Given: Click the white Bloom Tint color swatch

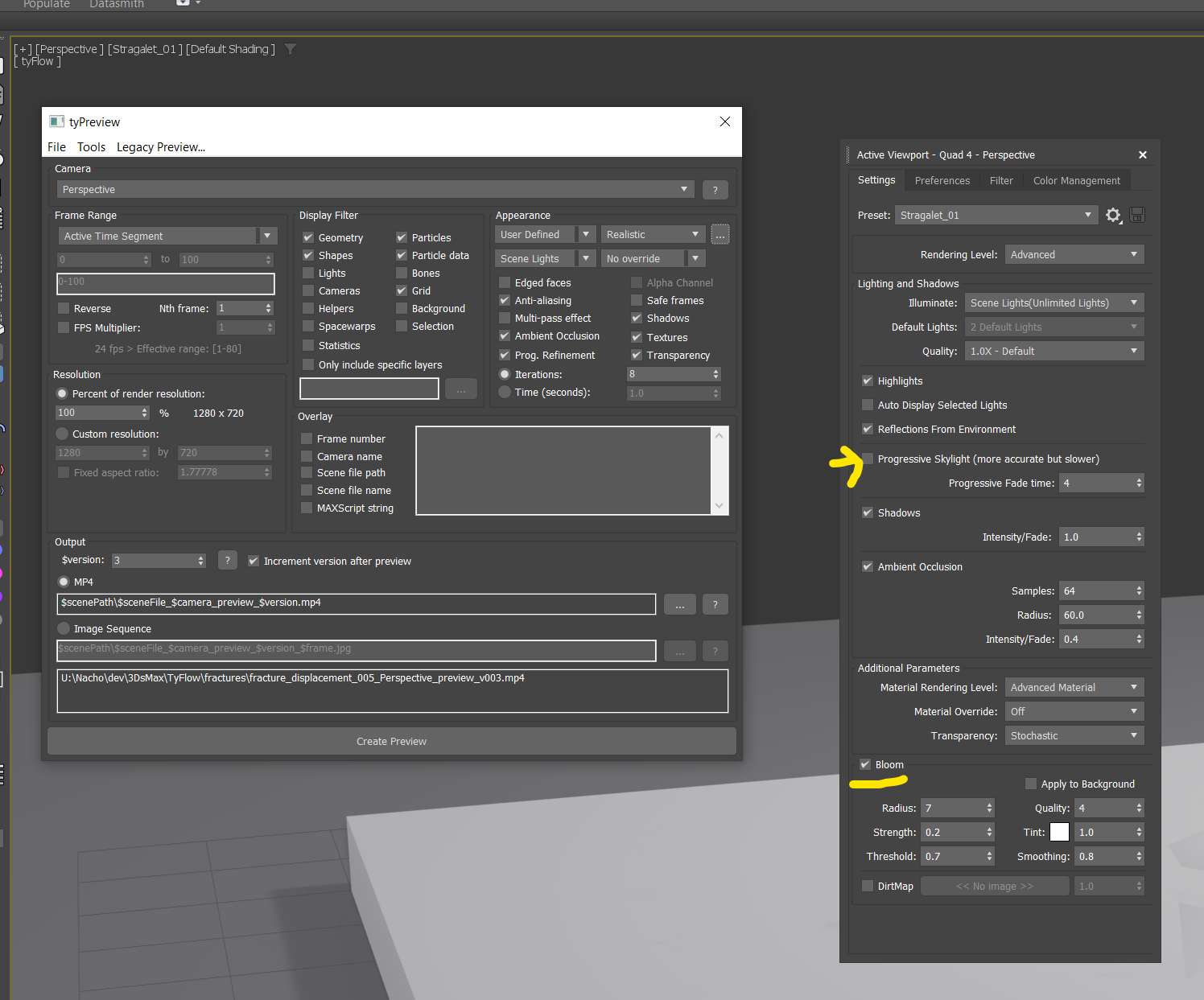Looking at the screenshot, I should [1059, 832].
